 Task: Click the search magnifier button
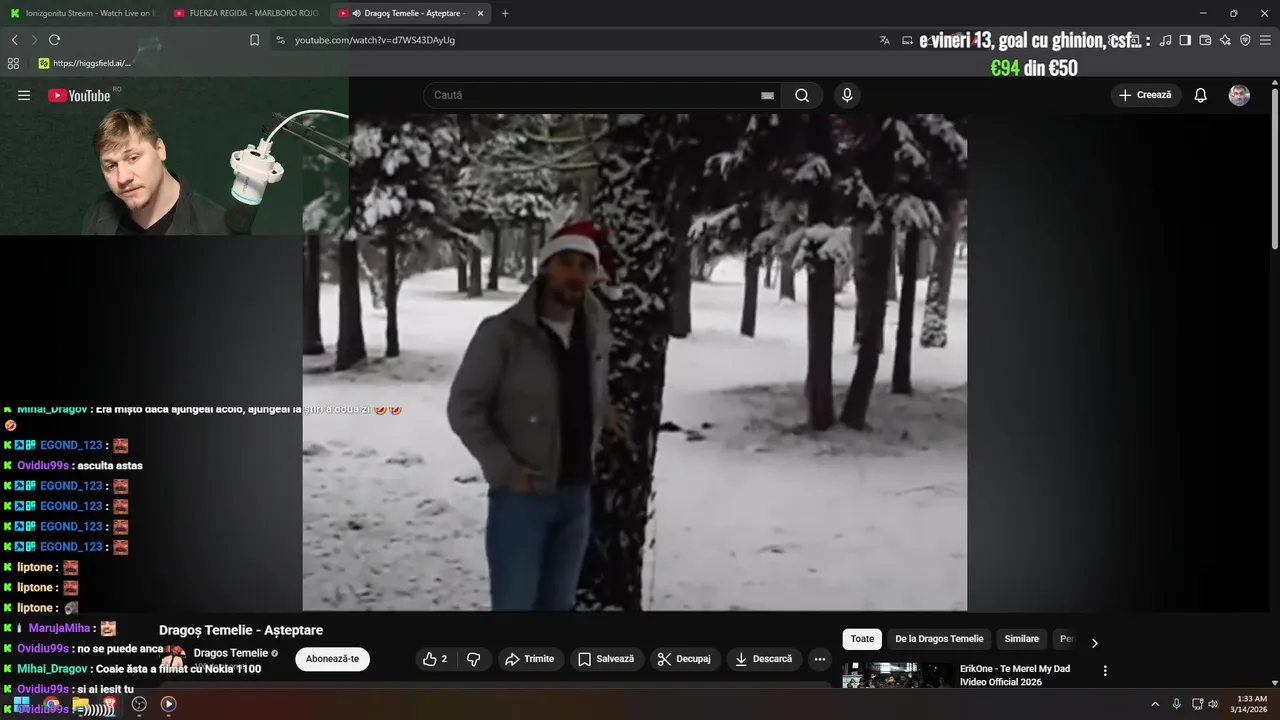802,95
